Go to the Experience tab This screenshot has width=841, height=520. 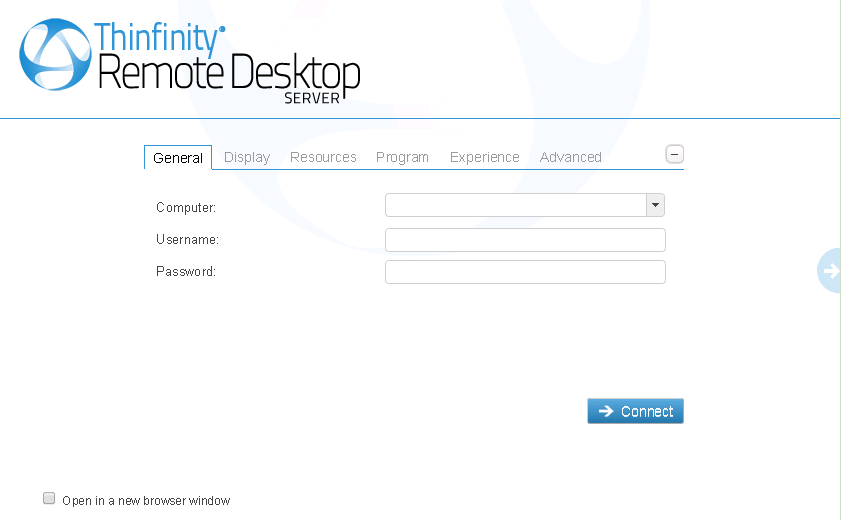[484, 157]
